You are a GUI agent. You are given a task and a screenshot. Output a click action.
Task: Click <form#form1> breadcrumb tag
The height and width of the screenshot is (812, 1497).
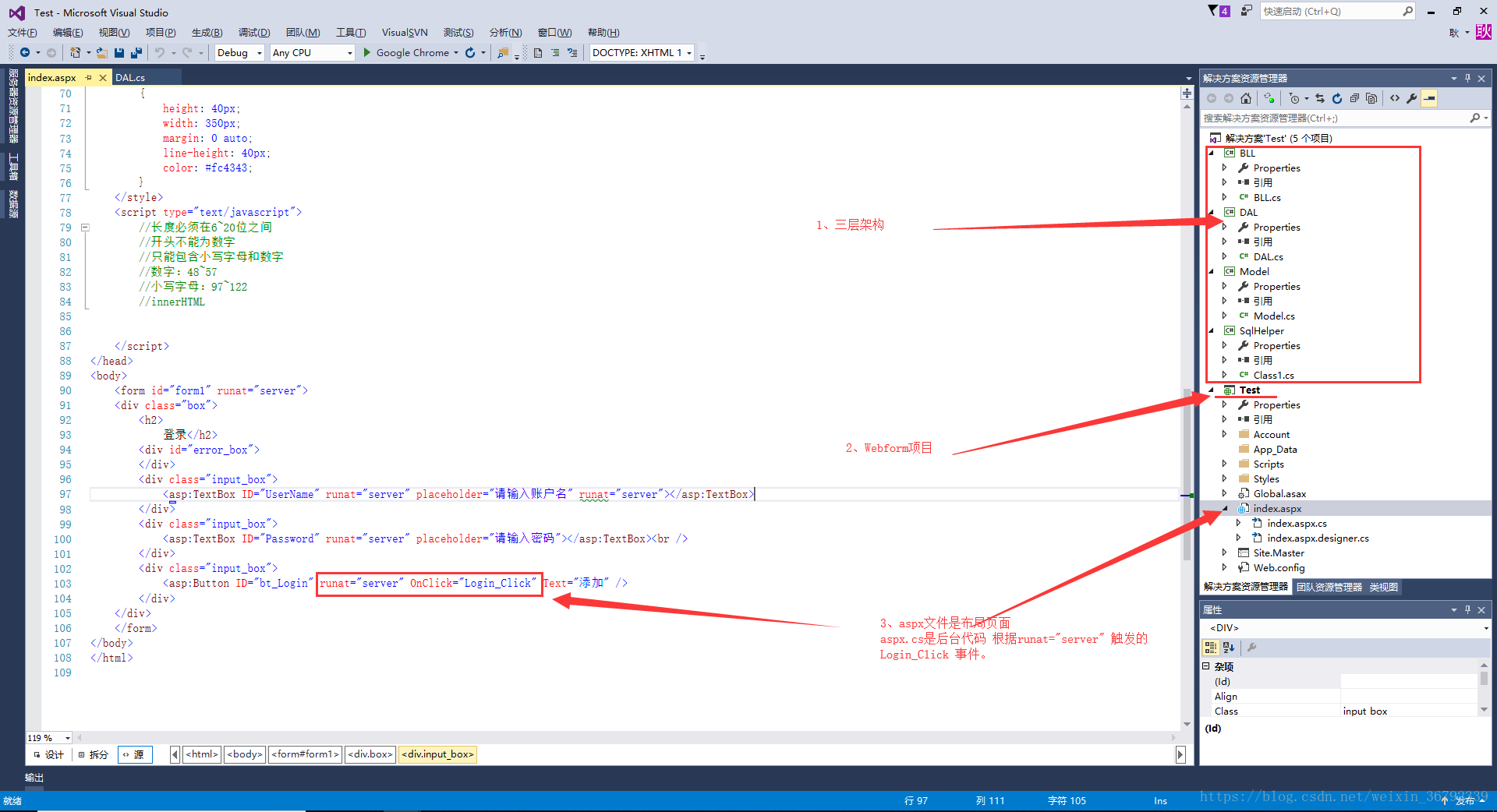(306, 754)
